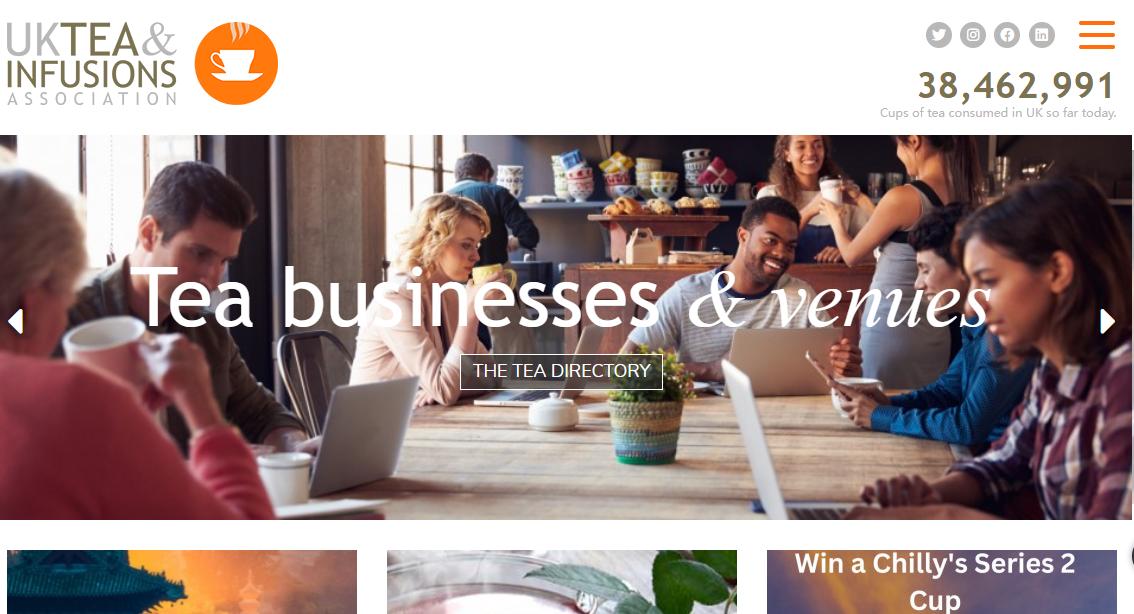Click the 'Cups of tea consumed in UK' caption
This screenshot has width=1134, height=614.
[998, 113]
